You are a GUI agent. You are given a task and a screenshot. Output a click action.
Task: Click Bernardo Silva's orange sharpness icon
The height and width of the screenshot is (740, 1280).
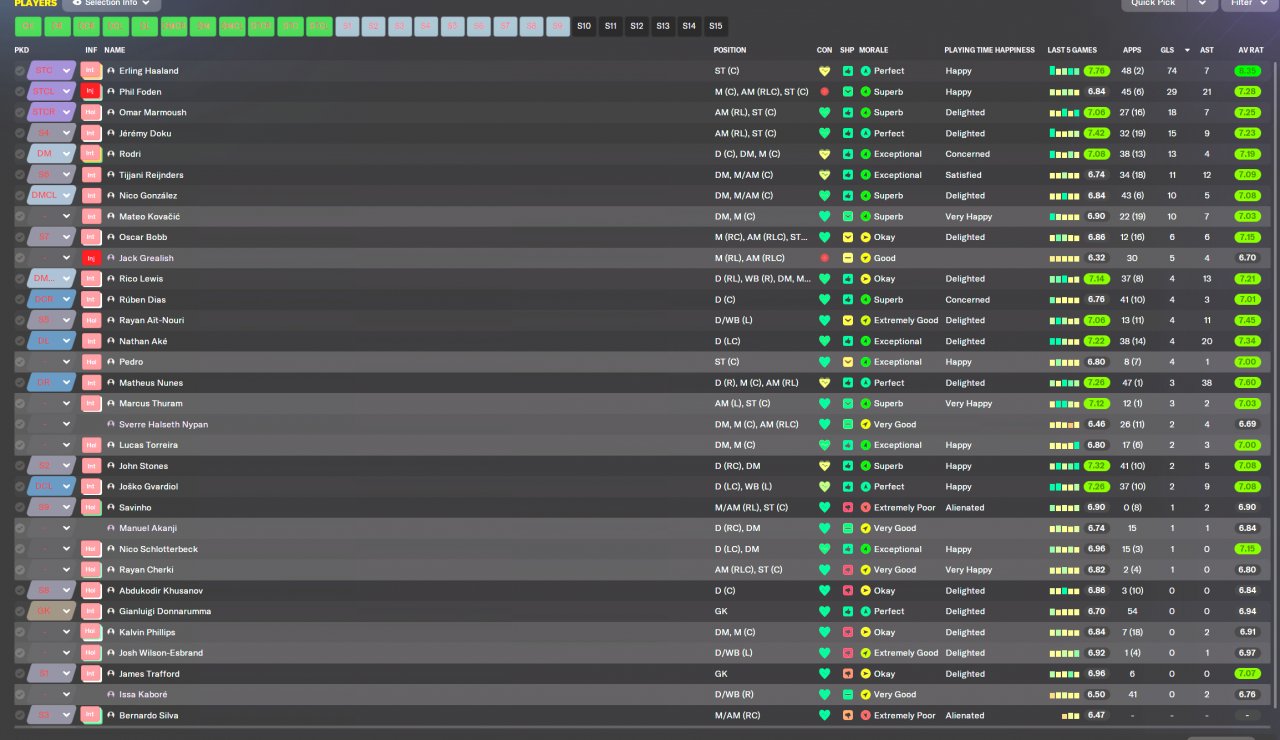848,716
